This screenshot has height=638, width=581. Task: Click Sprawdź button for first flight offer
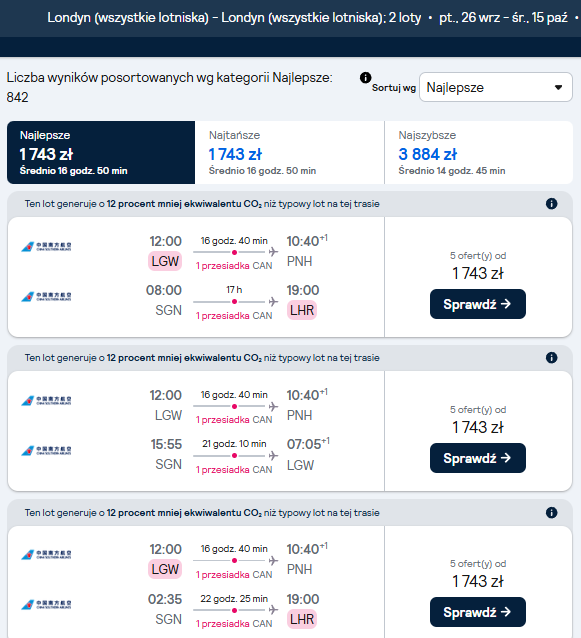point(478,304)
